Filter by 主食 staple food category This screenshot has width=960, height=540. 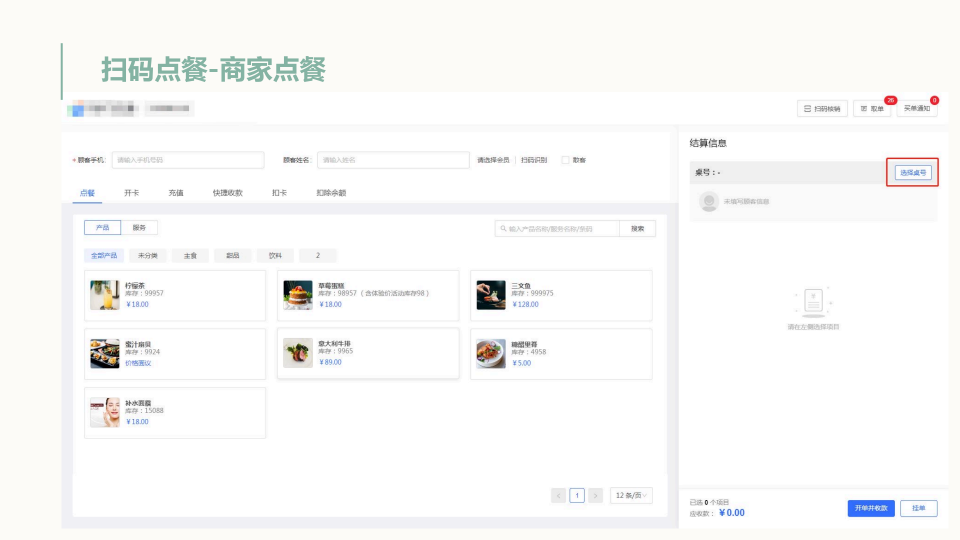pos(190,255)
